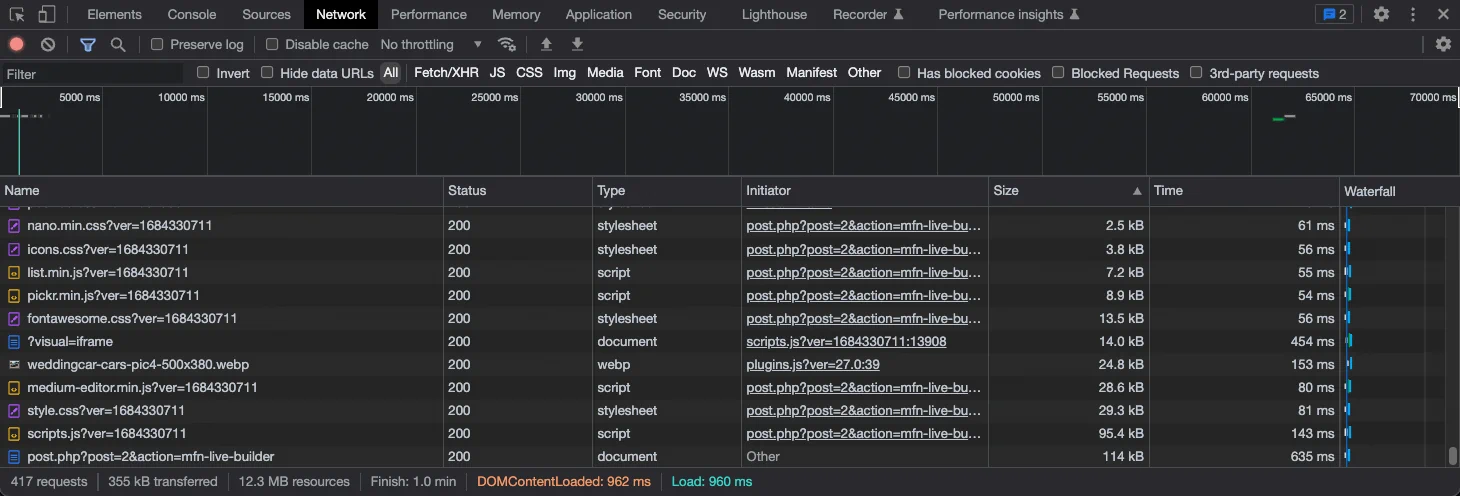Open scripts.js initiator link for ?visual=iframe

tap(846, 342)
